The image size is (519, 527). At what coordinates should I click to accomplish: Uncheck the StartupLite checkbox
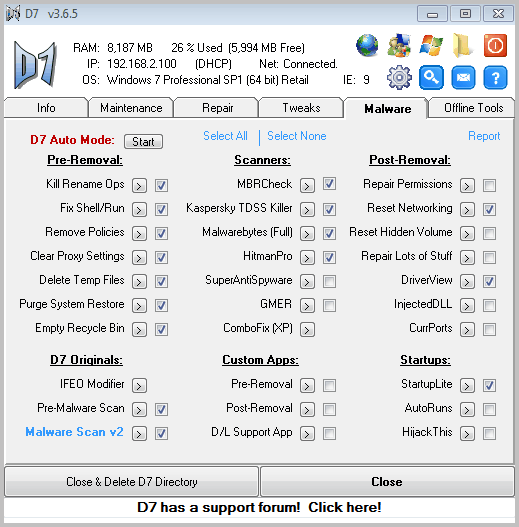489,385
